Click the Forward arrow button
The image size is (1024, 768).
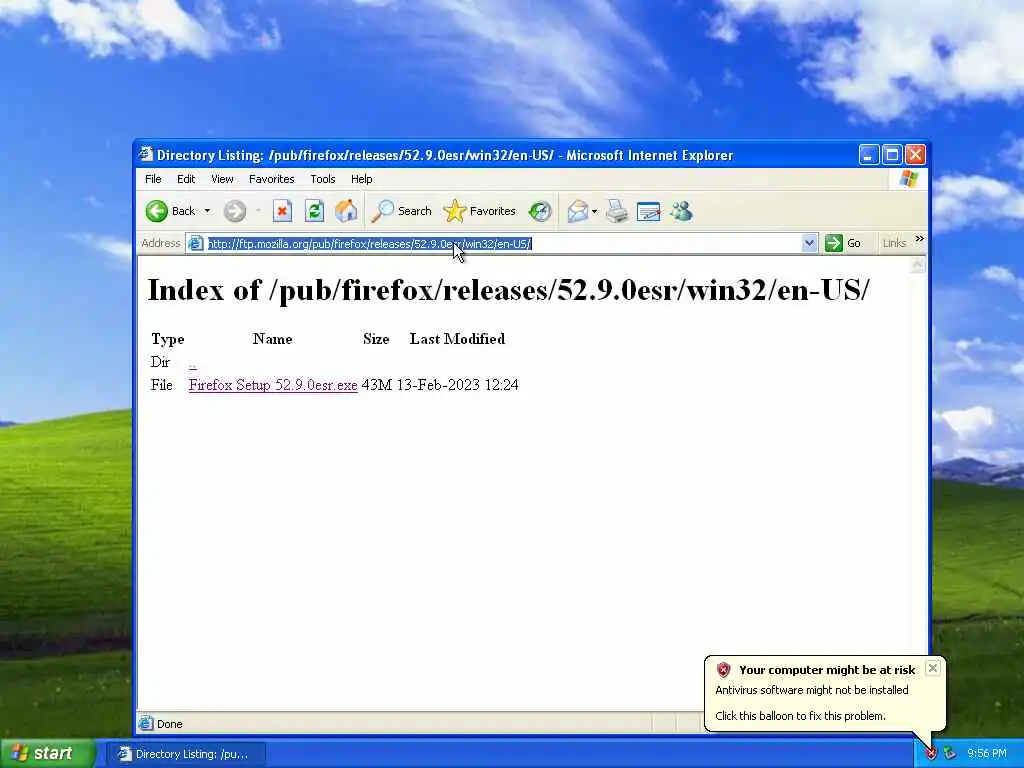[234, 211]
